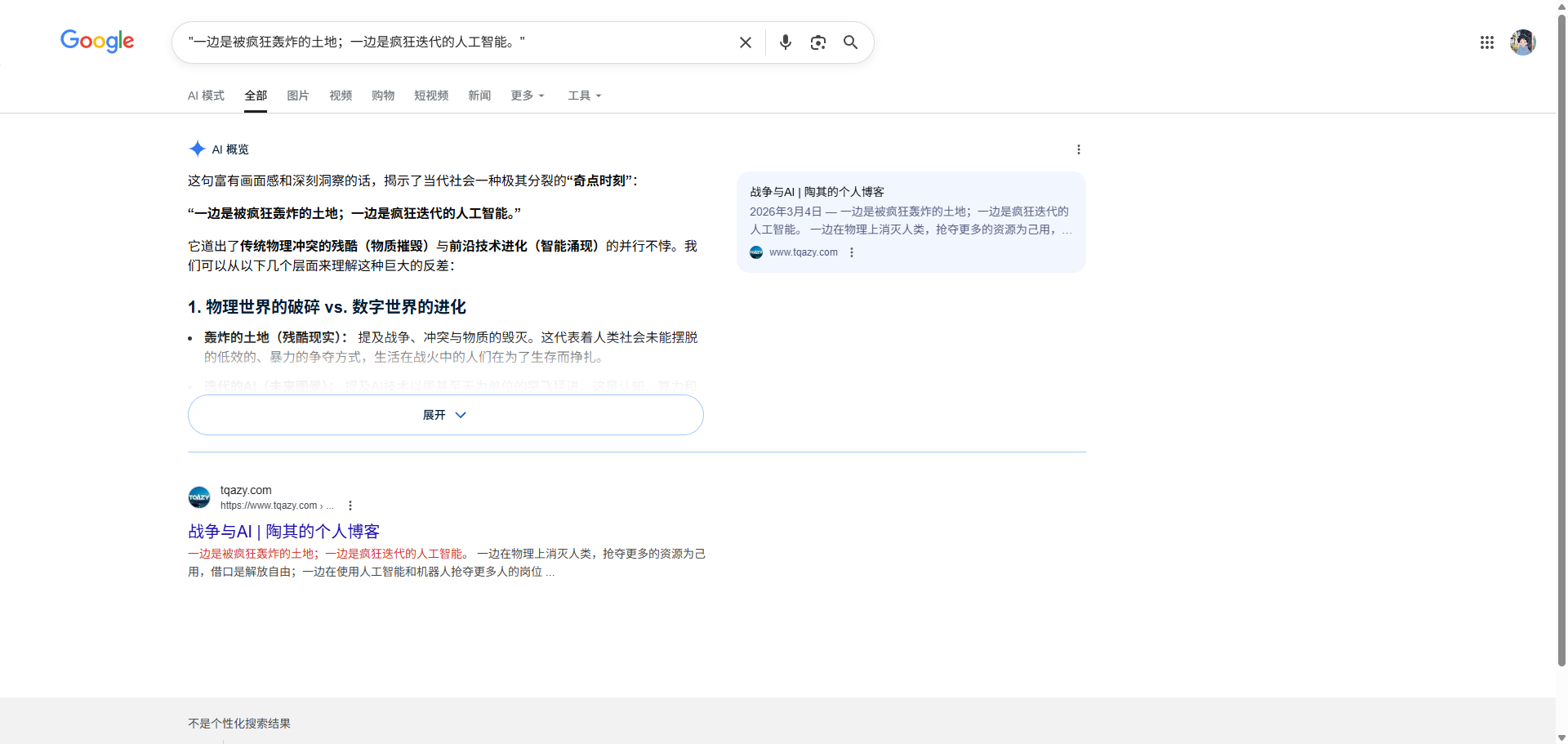Open the 工具 dropdown
The height and width of the screenshot is (744, 1568).
(584, 96)
